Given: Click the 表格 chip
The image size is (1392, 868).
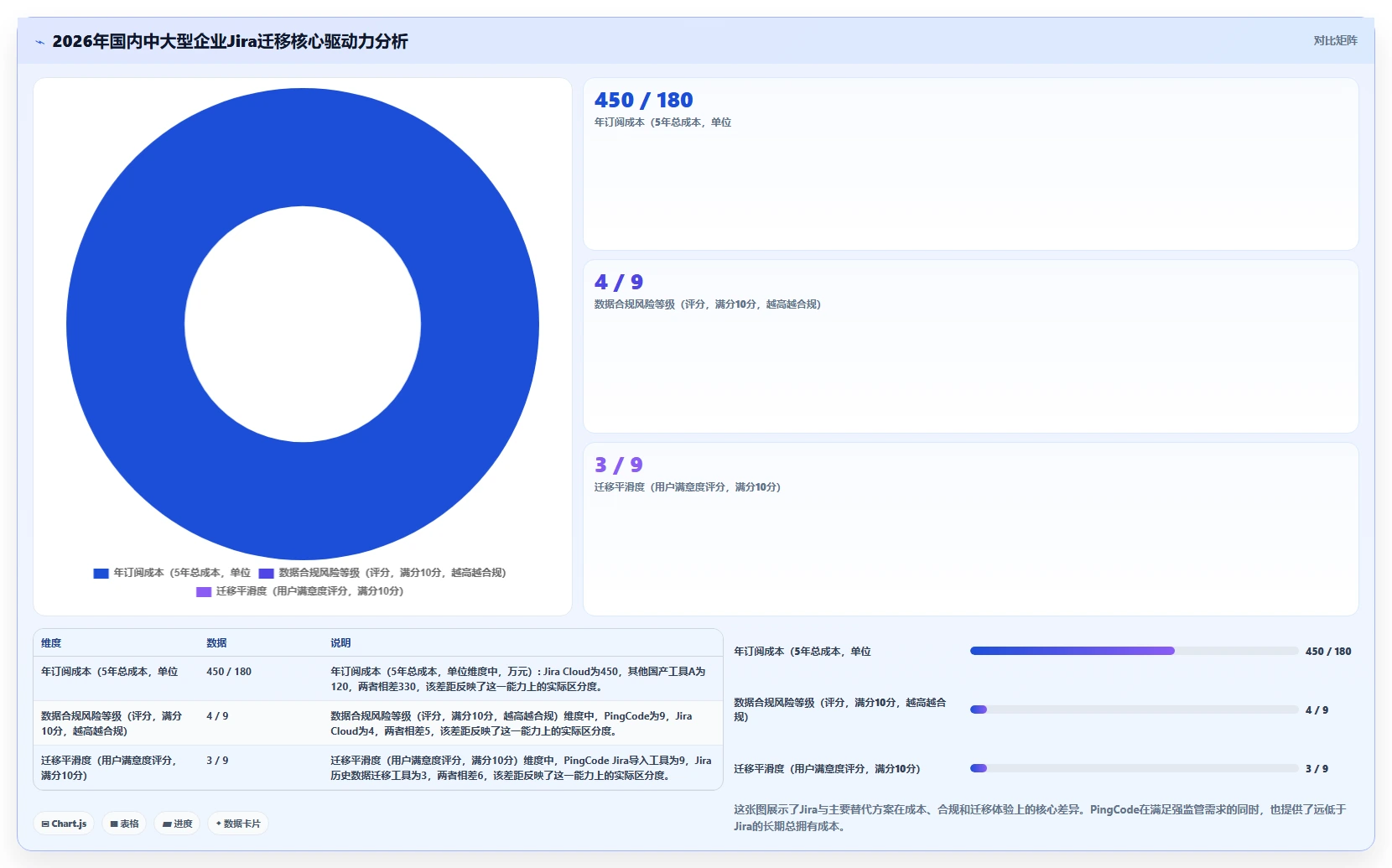Looking at the screenshot, I should point(124,824).
